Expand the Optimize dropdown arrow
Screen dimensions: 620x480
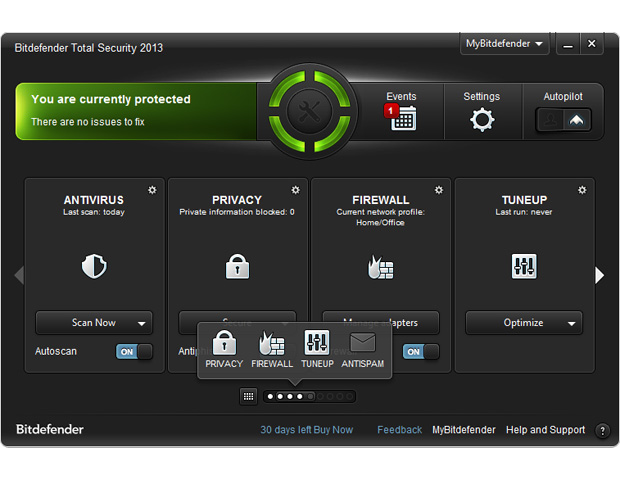[572, 323]
